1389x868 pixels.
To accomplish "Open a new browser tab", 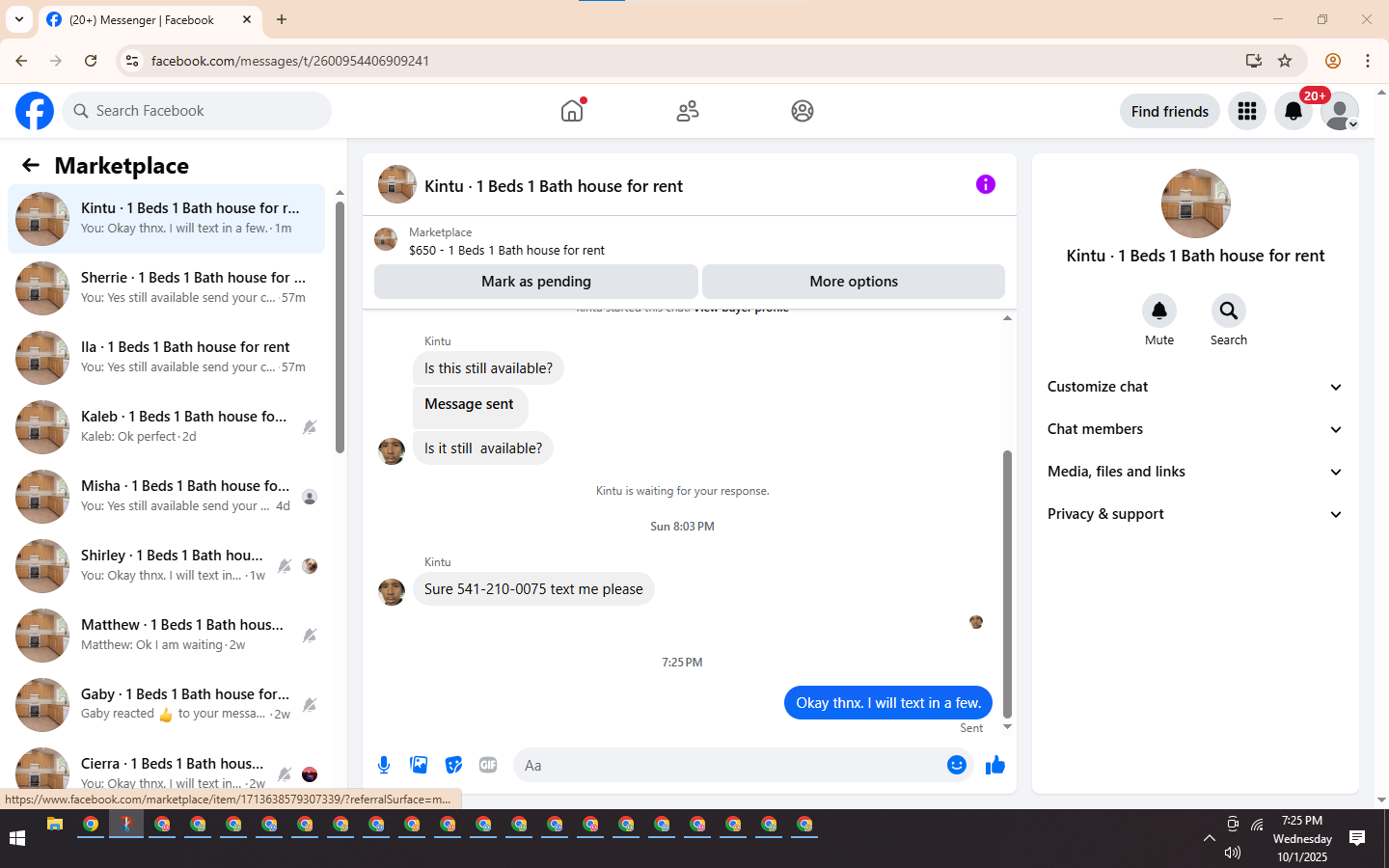I will 282,19.
